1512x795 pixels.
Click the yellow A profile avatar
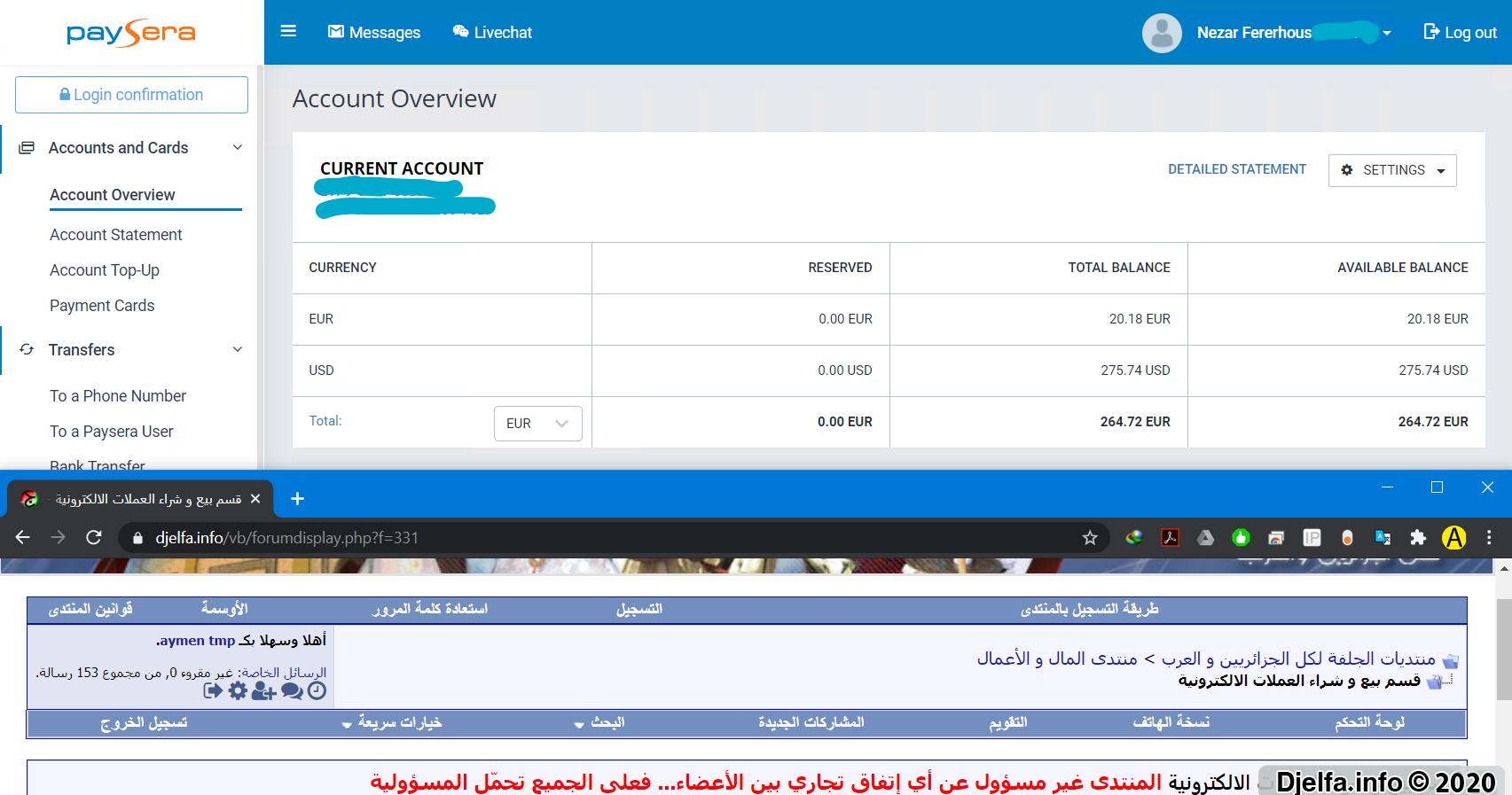click(x=1453, y=537)
